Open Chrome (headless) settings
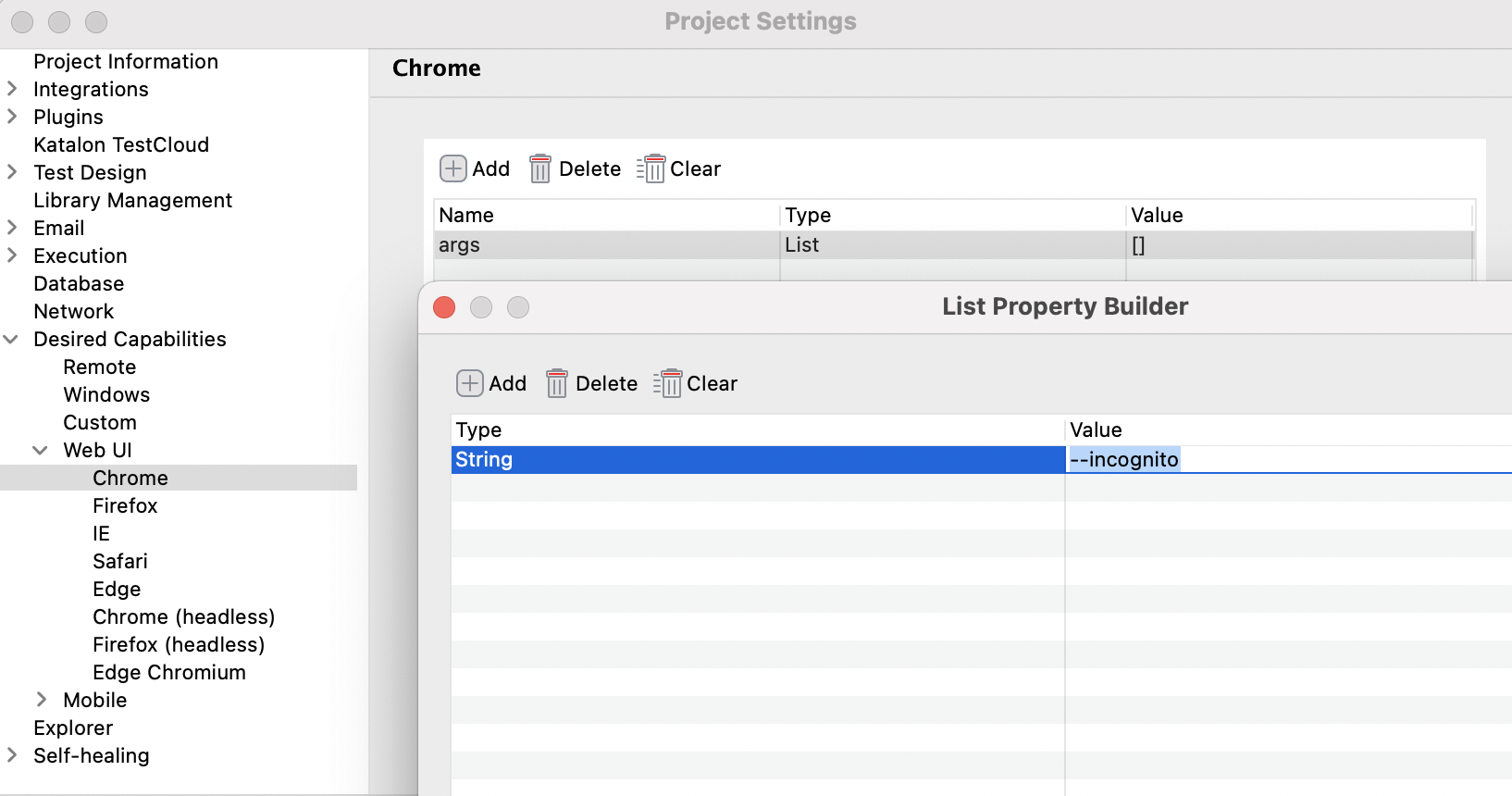 (x=183, y=617)
